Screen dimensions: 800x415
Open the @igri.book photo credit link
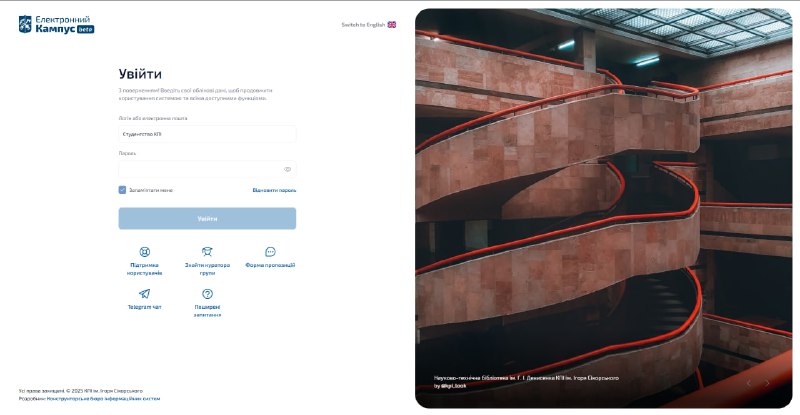point(454,386)
